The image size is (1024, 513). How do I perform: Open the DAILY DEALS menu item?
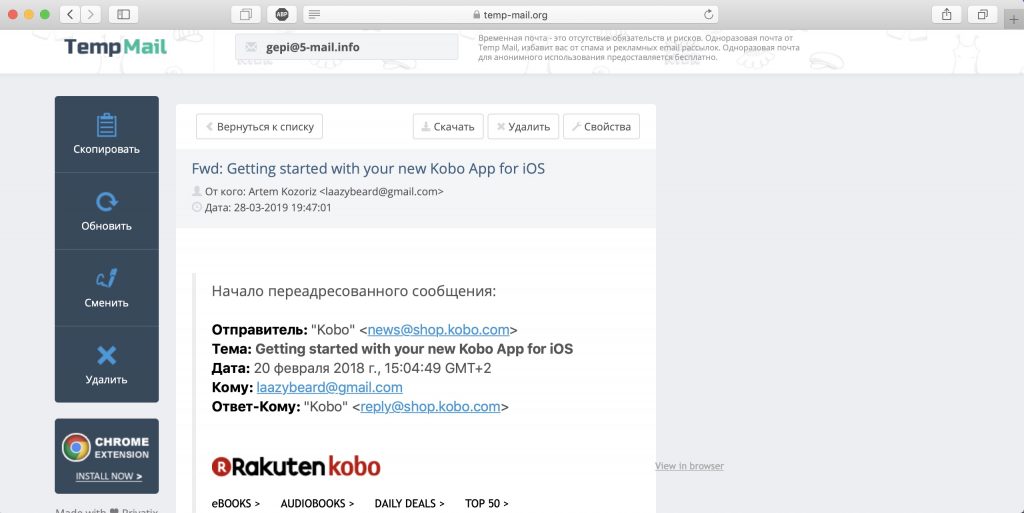tap(409, 503)
